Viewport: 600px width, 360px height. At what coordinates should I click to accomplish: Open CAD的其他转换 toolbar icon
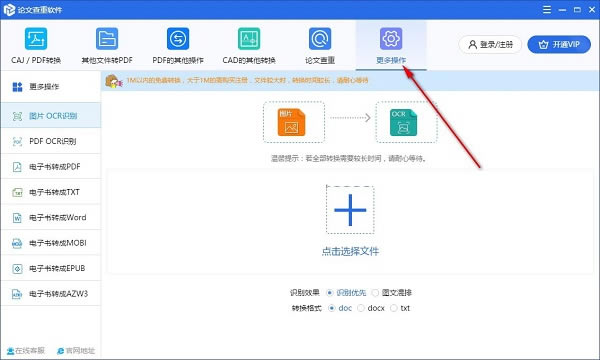(x=249, y=39)
